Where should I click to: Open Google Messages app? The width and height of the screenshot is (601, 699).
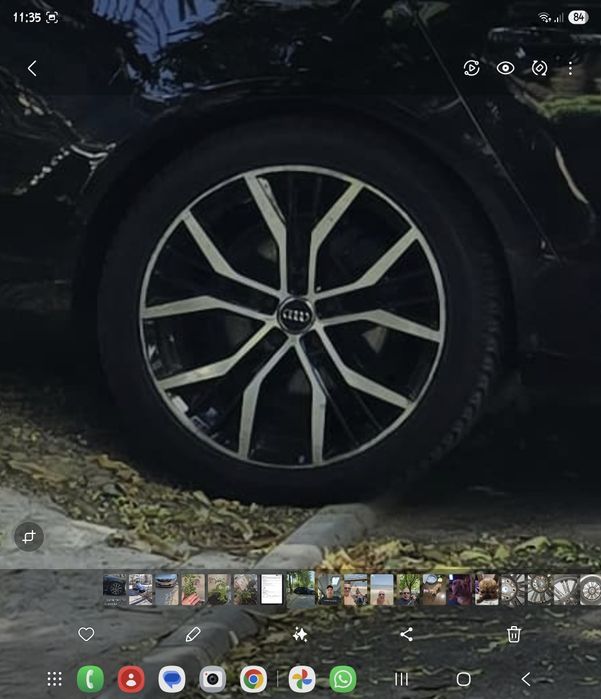point(172,679)
